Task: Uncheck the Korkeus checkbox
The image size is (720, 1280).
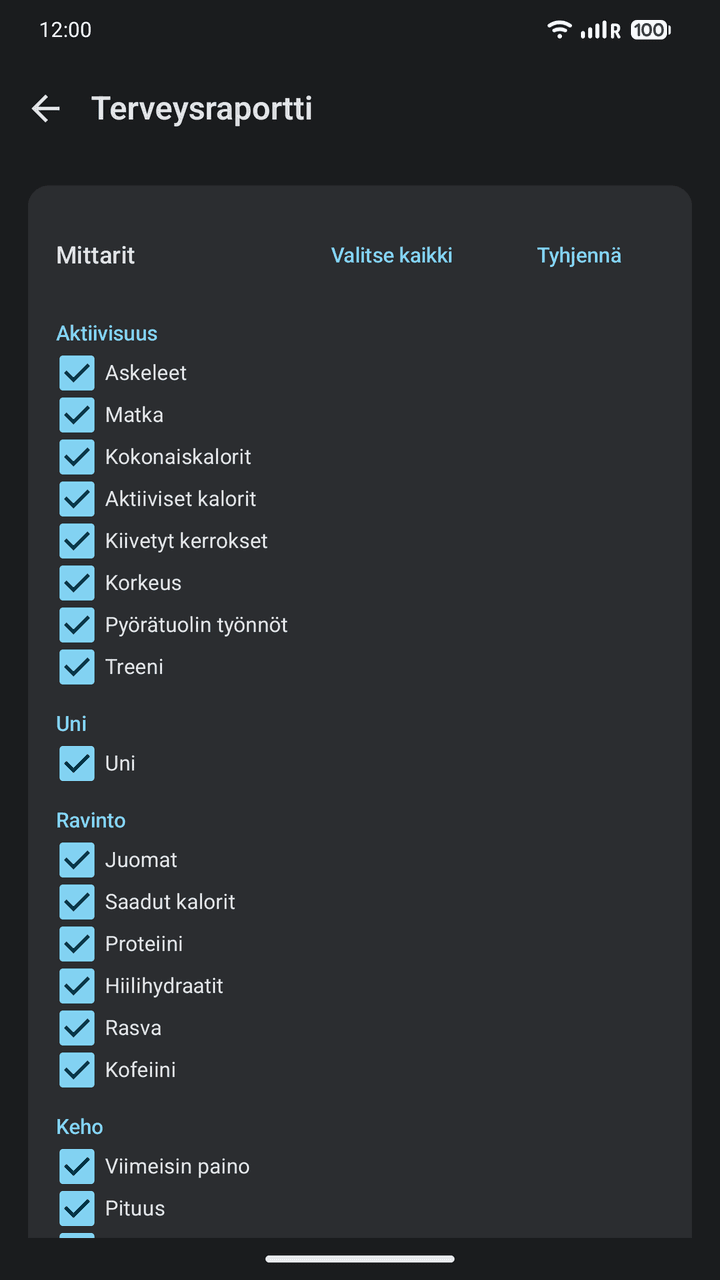Action: (77, 583)
